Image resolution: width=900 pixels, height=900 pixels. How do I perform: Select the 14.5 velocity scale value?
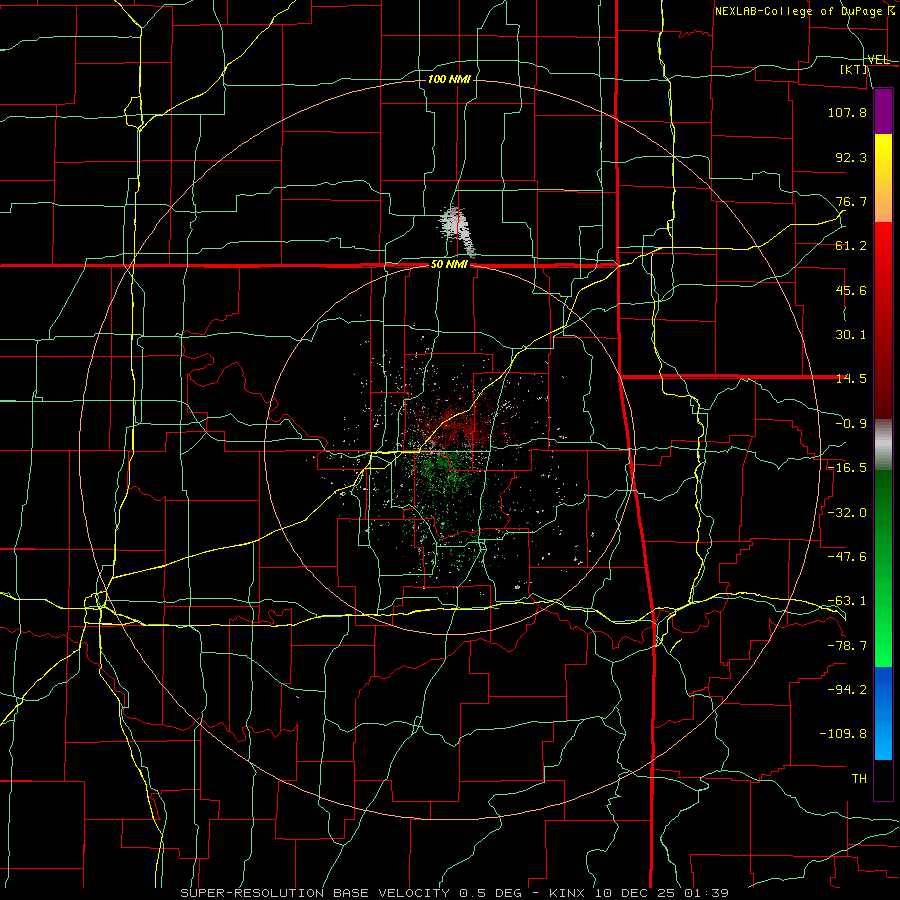851,379
